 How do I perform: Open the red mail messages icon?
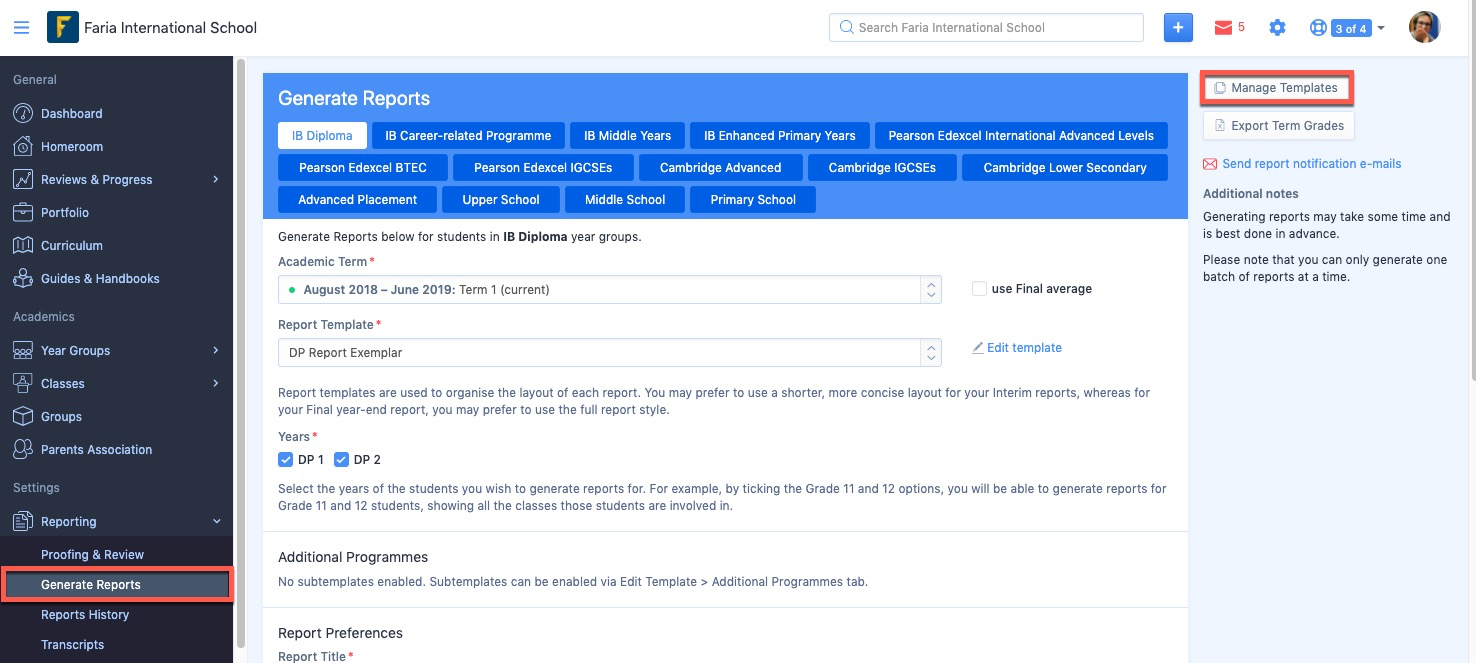point(1223,28)
